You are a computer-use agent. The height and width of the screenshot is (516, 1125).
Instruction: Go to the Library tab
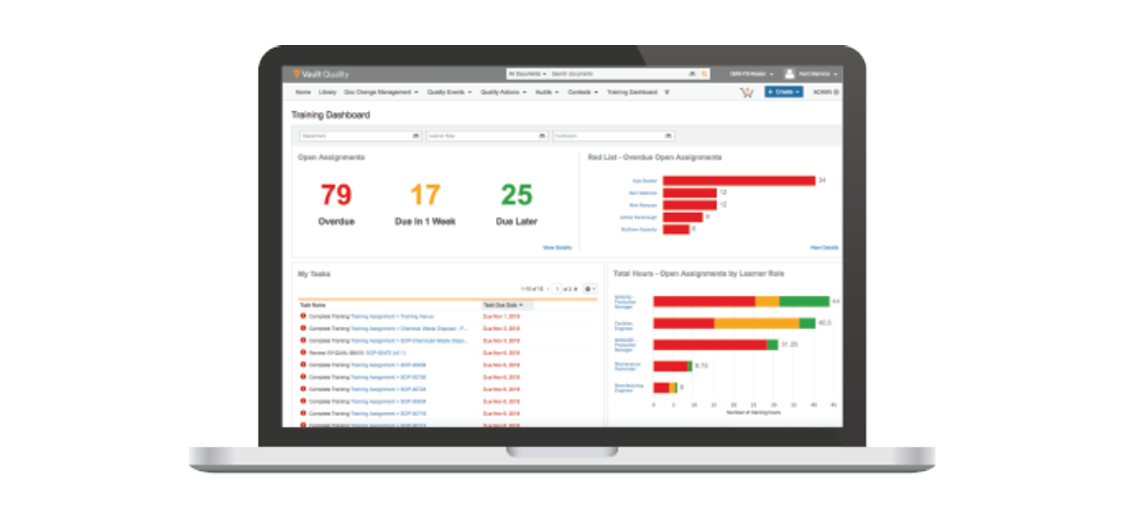[x=327, y=92]
